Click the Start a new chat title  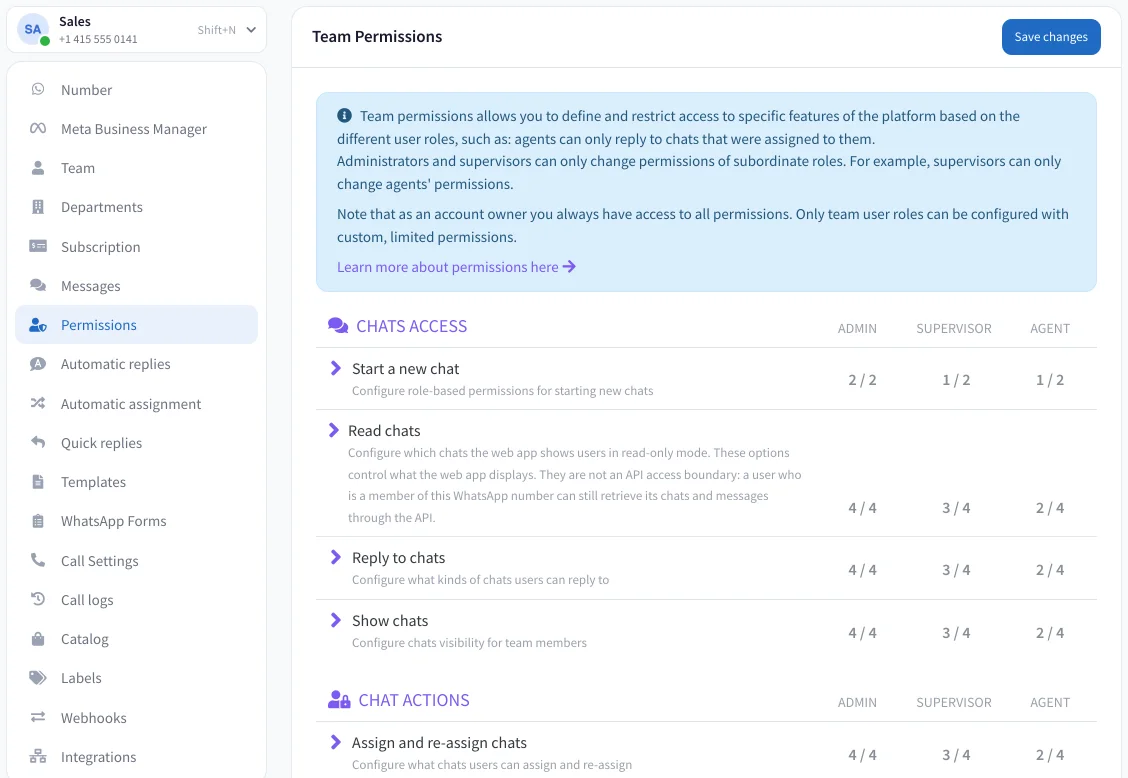coord(405,368)
